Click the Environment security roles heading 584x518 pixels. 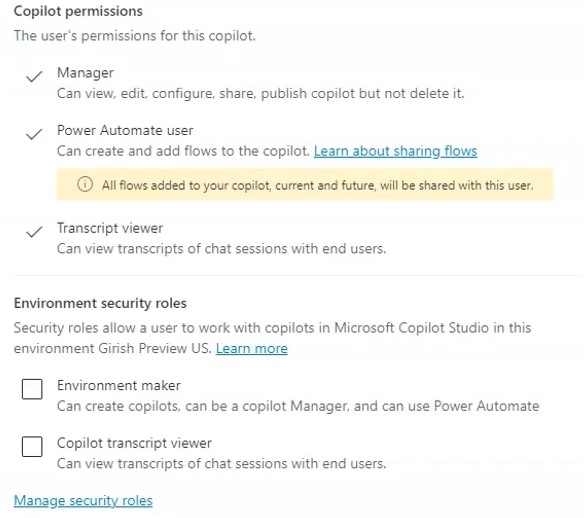[x=100, y=304]
